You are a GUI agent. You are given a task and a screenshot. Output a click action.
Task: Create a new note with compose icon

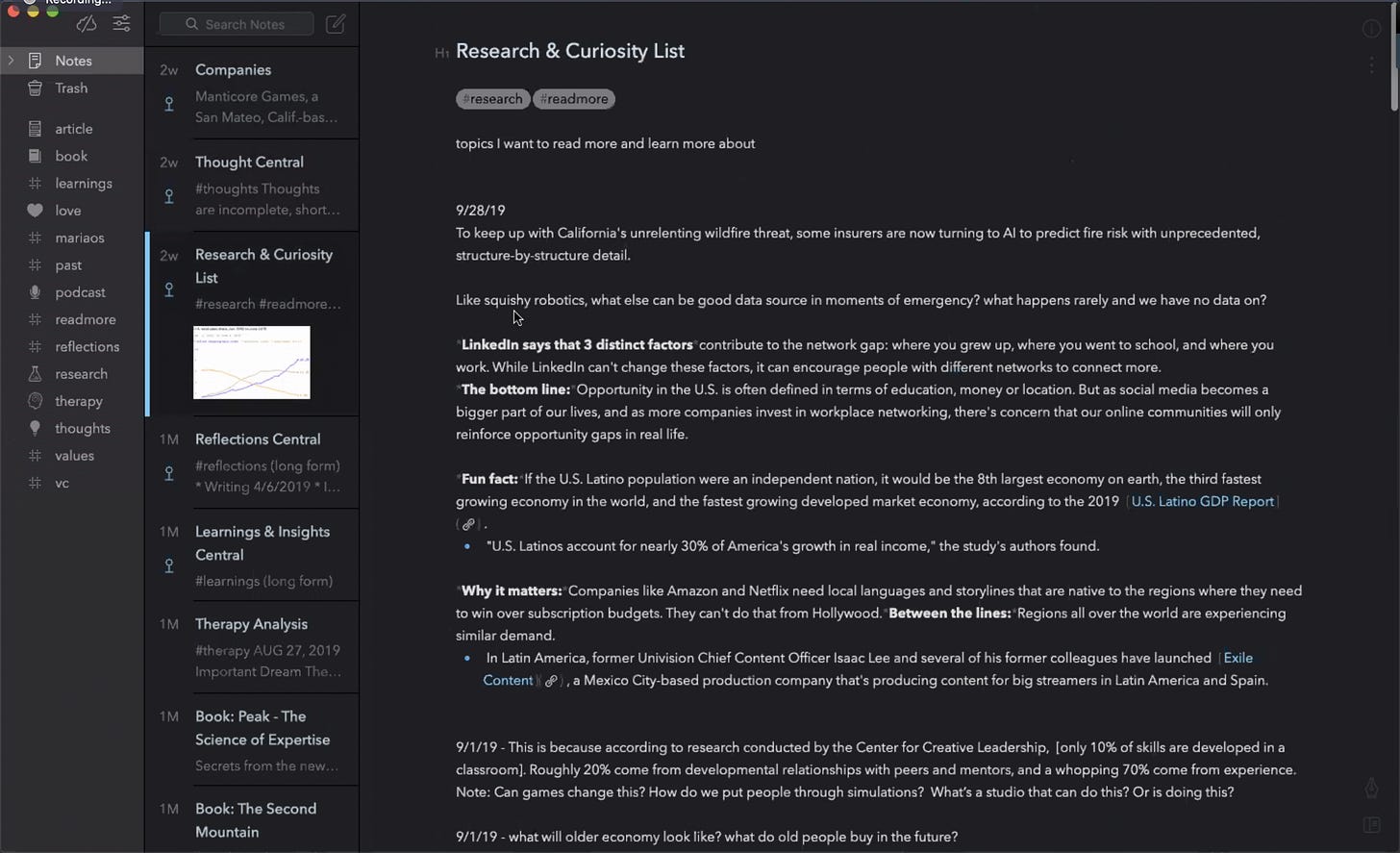(x=336, y=24)
